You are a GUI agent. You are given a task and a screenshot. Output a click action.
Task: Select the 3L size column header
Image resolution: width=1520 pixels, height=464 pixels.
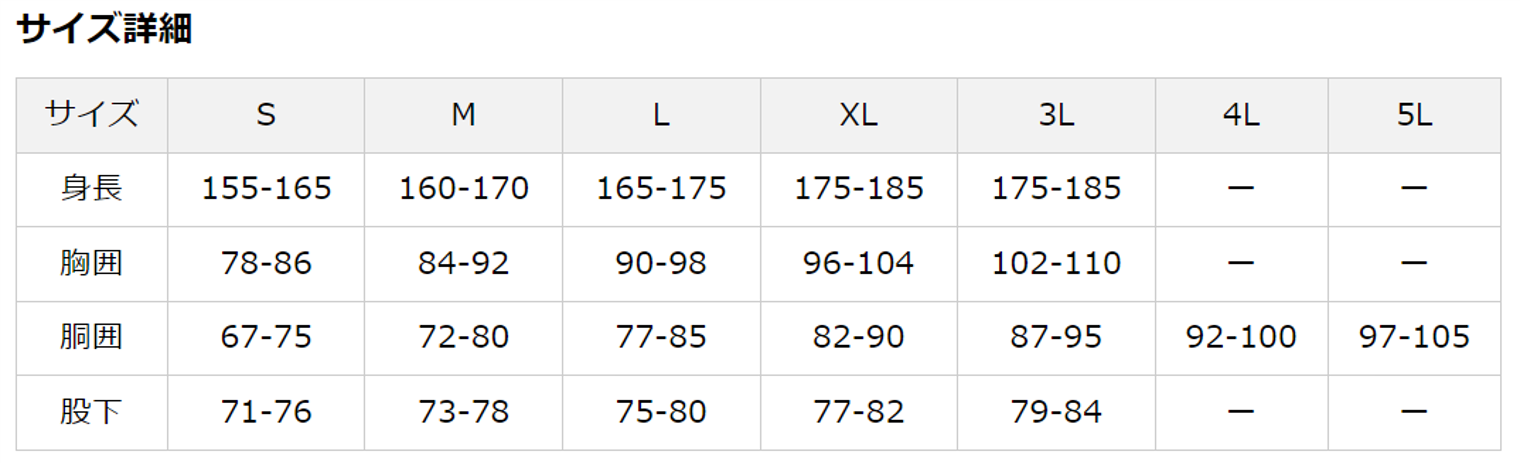(1056, 115)
